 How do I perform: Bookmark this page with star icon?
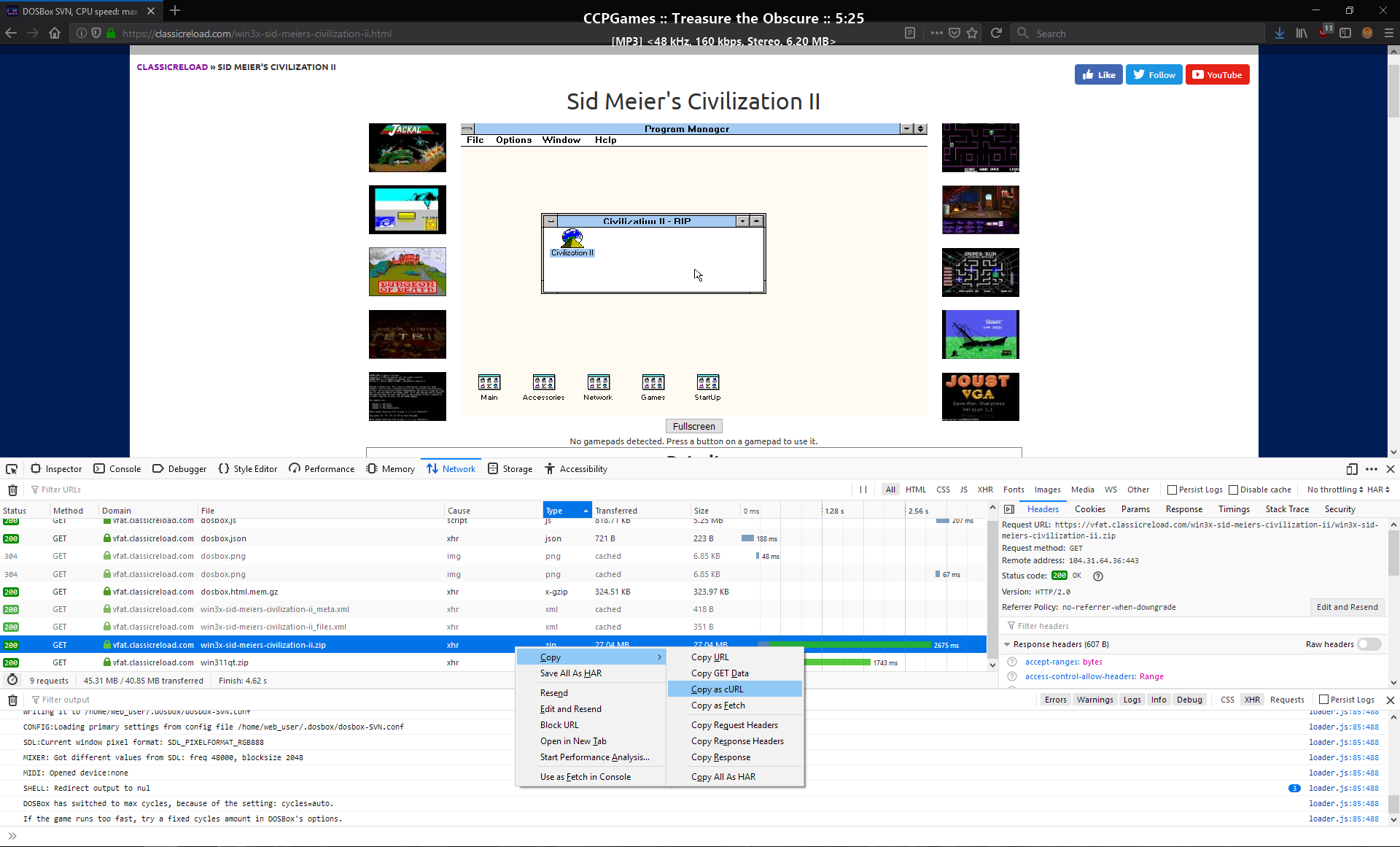(x=972, y=33)
